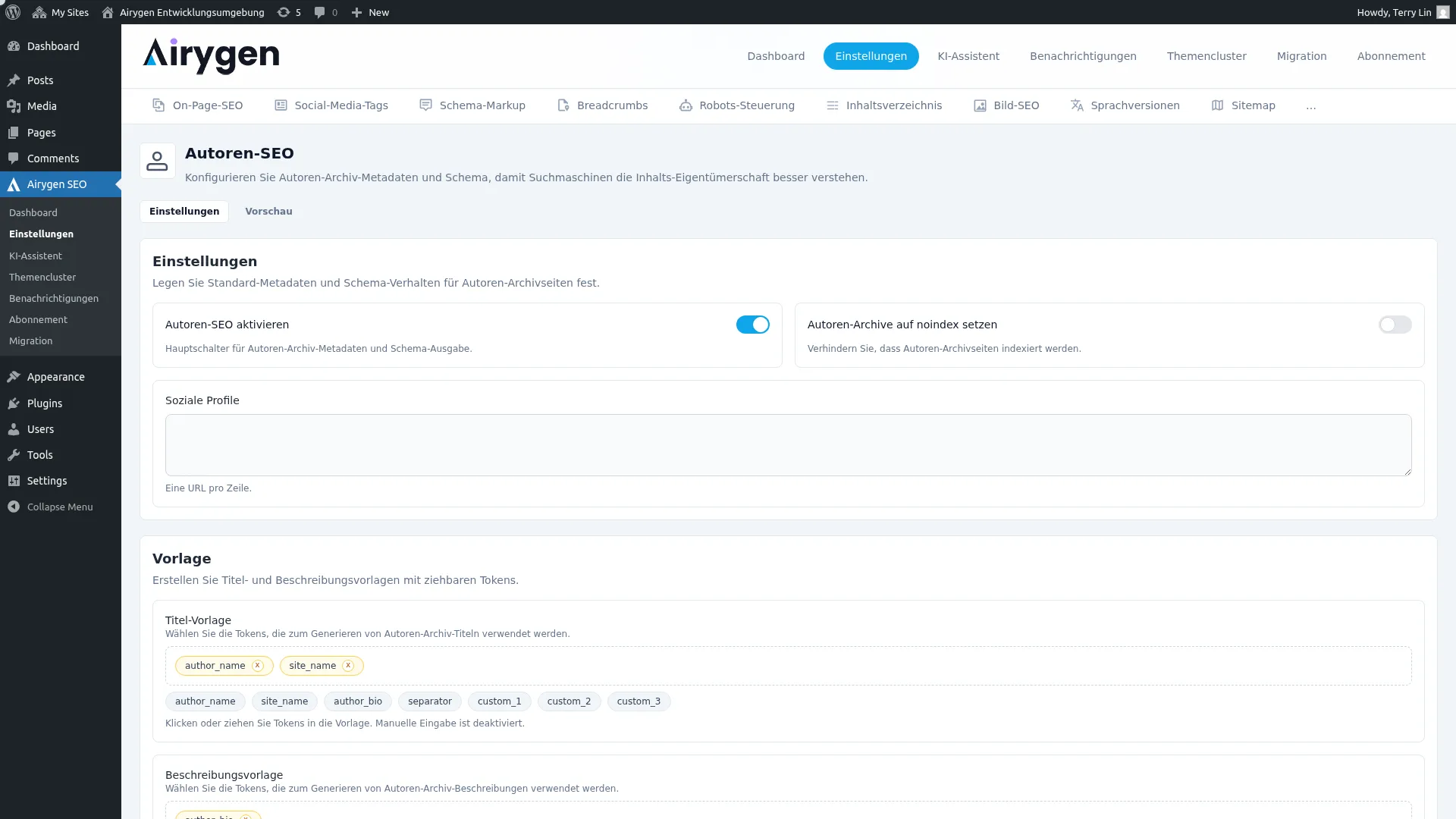1456x819 pixels.
Task: Remove site_name token from Titel-Vorlage
Action: 348,665
